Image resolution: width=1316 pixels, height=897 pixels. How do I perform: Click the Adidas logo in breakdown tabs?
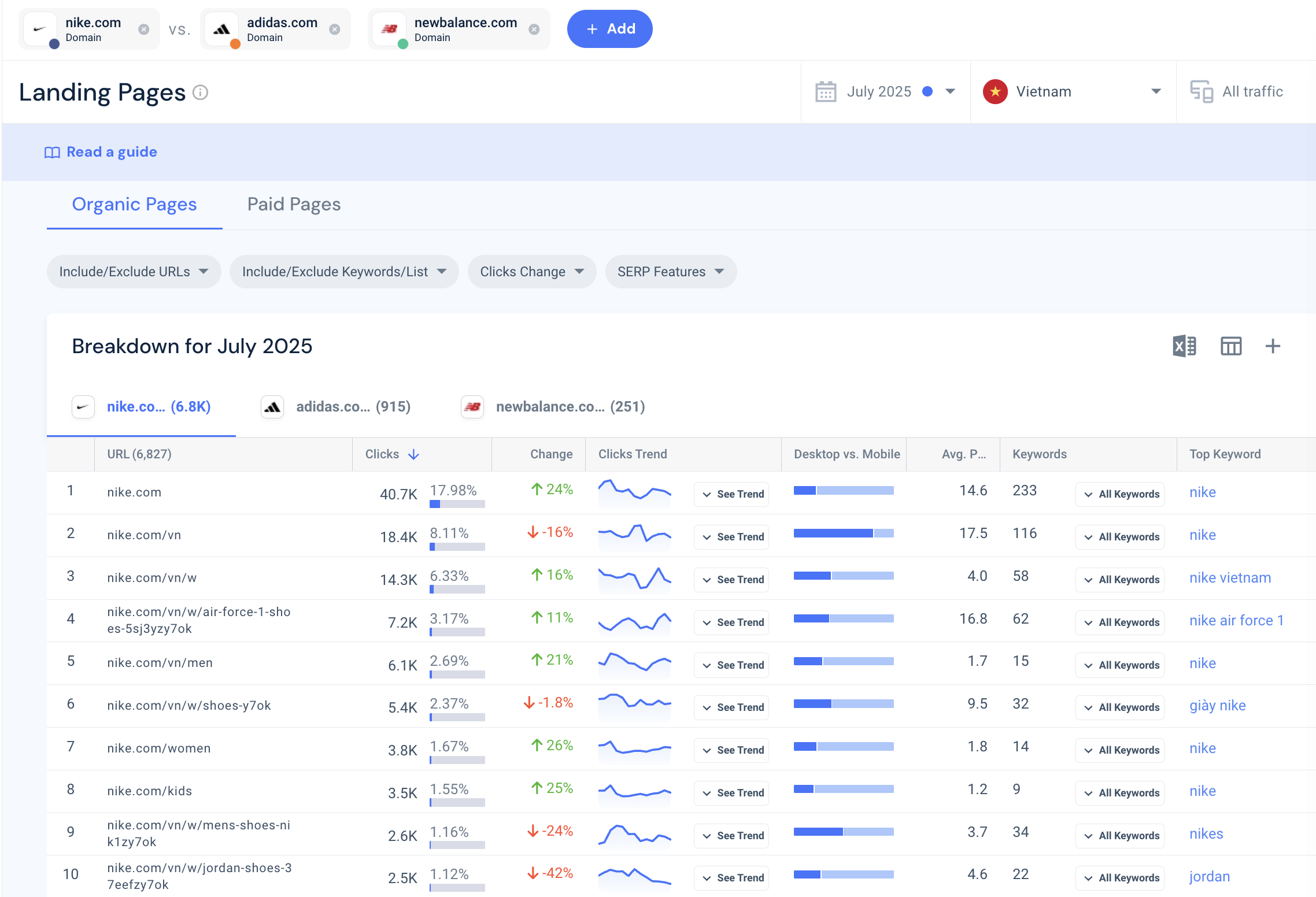[x=272, y=407]
